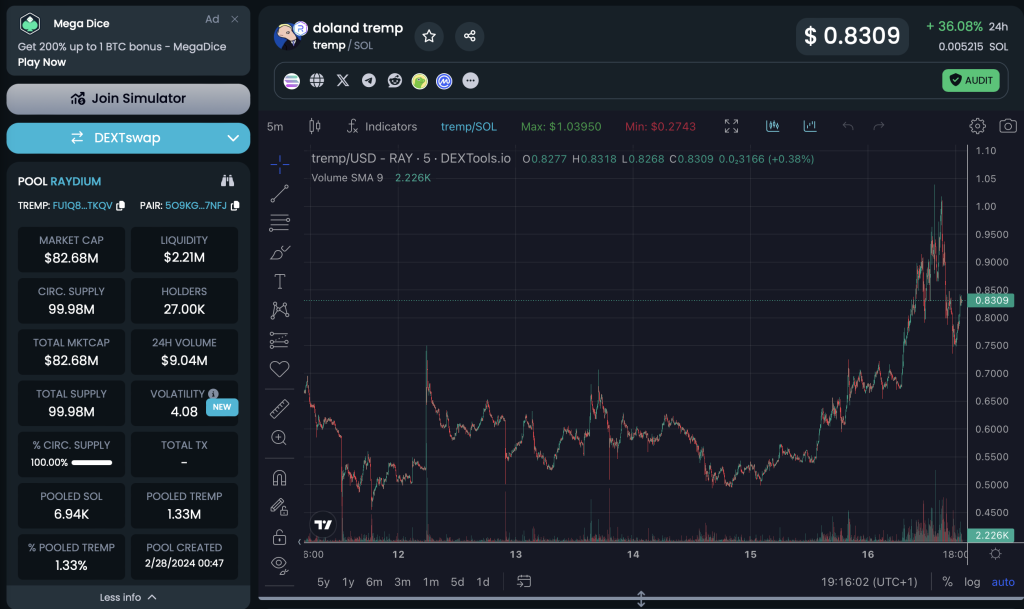Image resolution: width=1024 pixels, height=609 pixels.
Task: Open the Solana chain icon link
Action: [292, 81]
